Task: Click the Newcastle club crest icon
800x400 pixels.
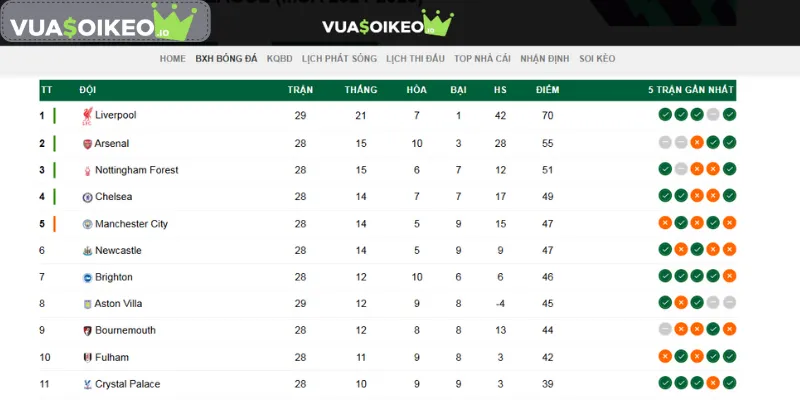Action: click(87, 251)
